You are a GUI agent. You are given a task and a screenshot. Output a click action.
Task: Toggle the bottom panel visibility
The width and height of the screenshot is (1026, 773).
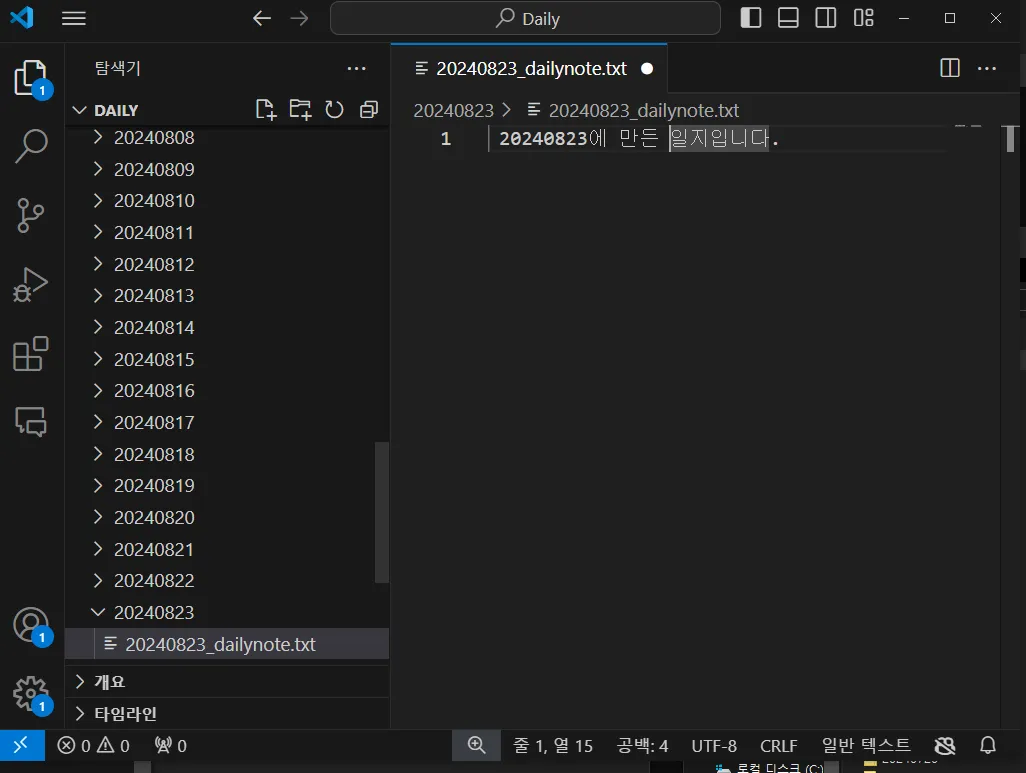[x=788, y=18]
